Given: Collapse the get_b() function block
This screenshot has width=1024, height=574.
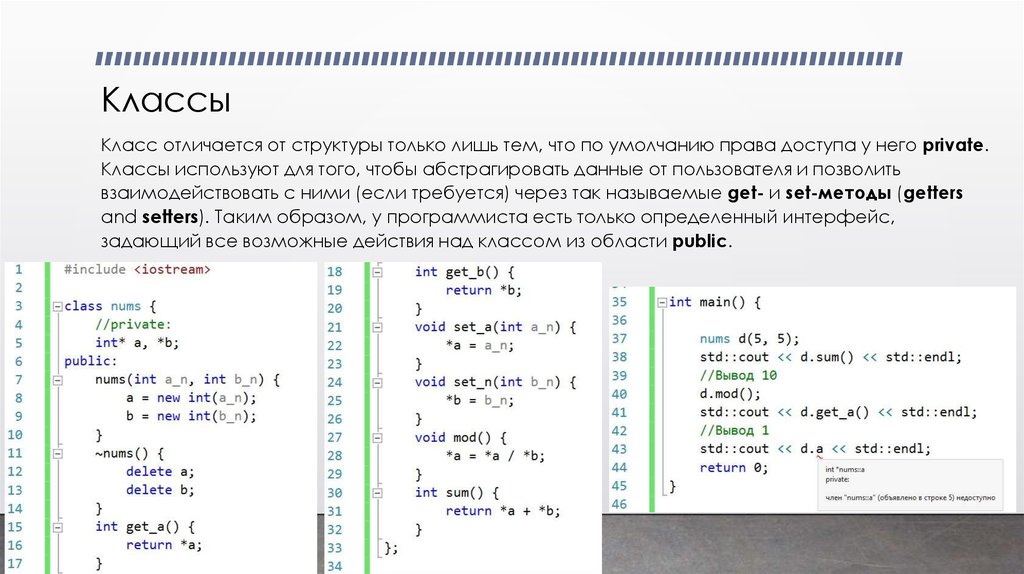Looking at the screenshot, I should pyautogui.click(x=377, y=272).
